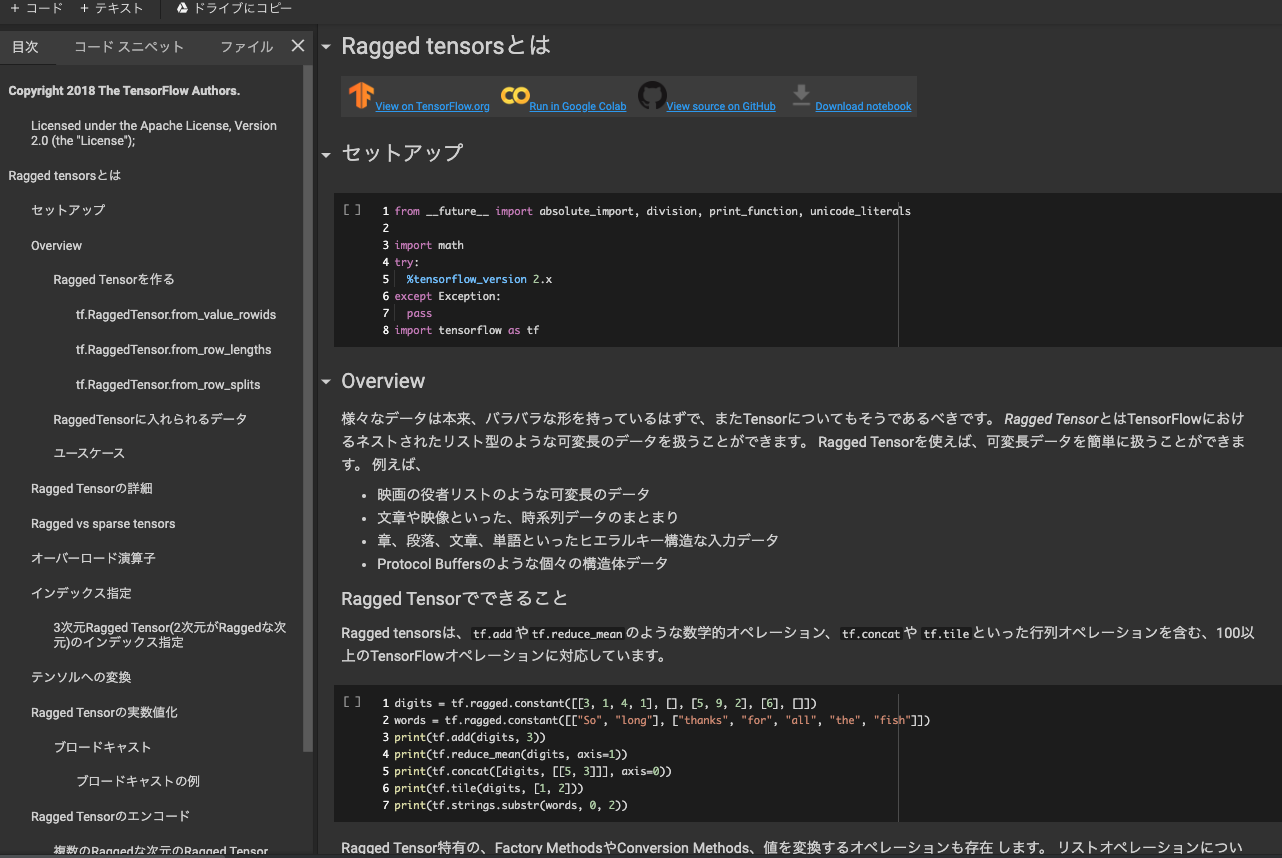Jump to テンソルへの変換 entry

tap(81, 678)
